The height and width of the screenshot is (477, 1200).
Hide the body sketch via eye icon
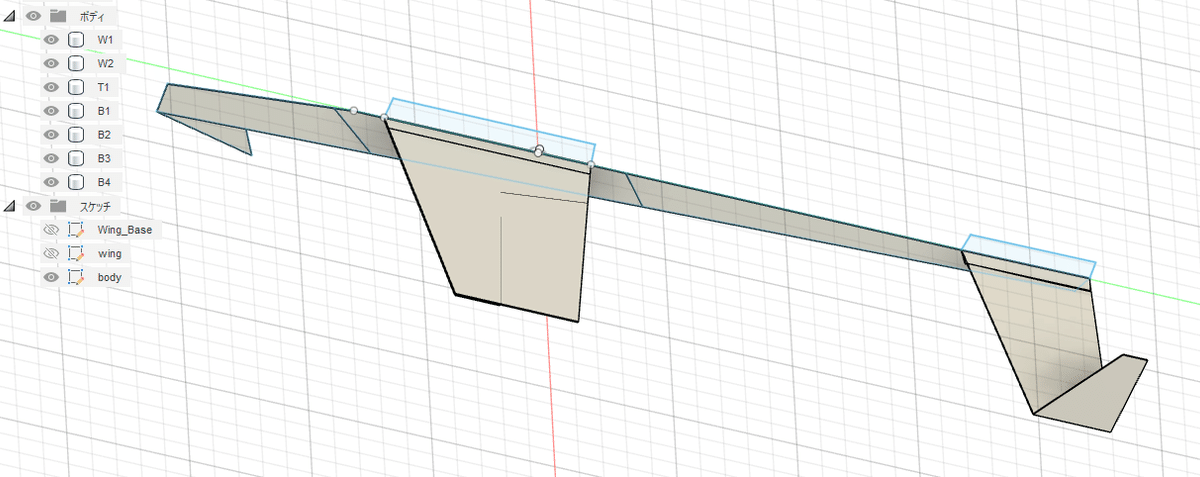click(52, 277)
